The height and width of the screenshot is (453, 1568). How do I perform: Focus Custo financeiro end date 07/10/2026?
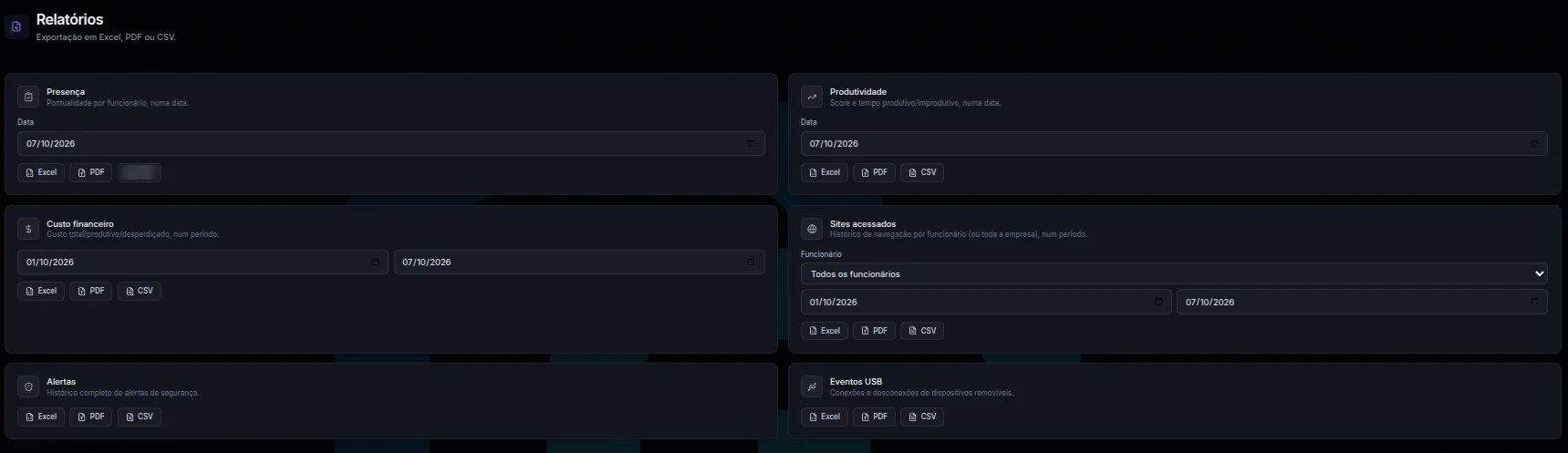point(579,262)
